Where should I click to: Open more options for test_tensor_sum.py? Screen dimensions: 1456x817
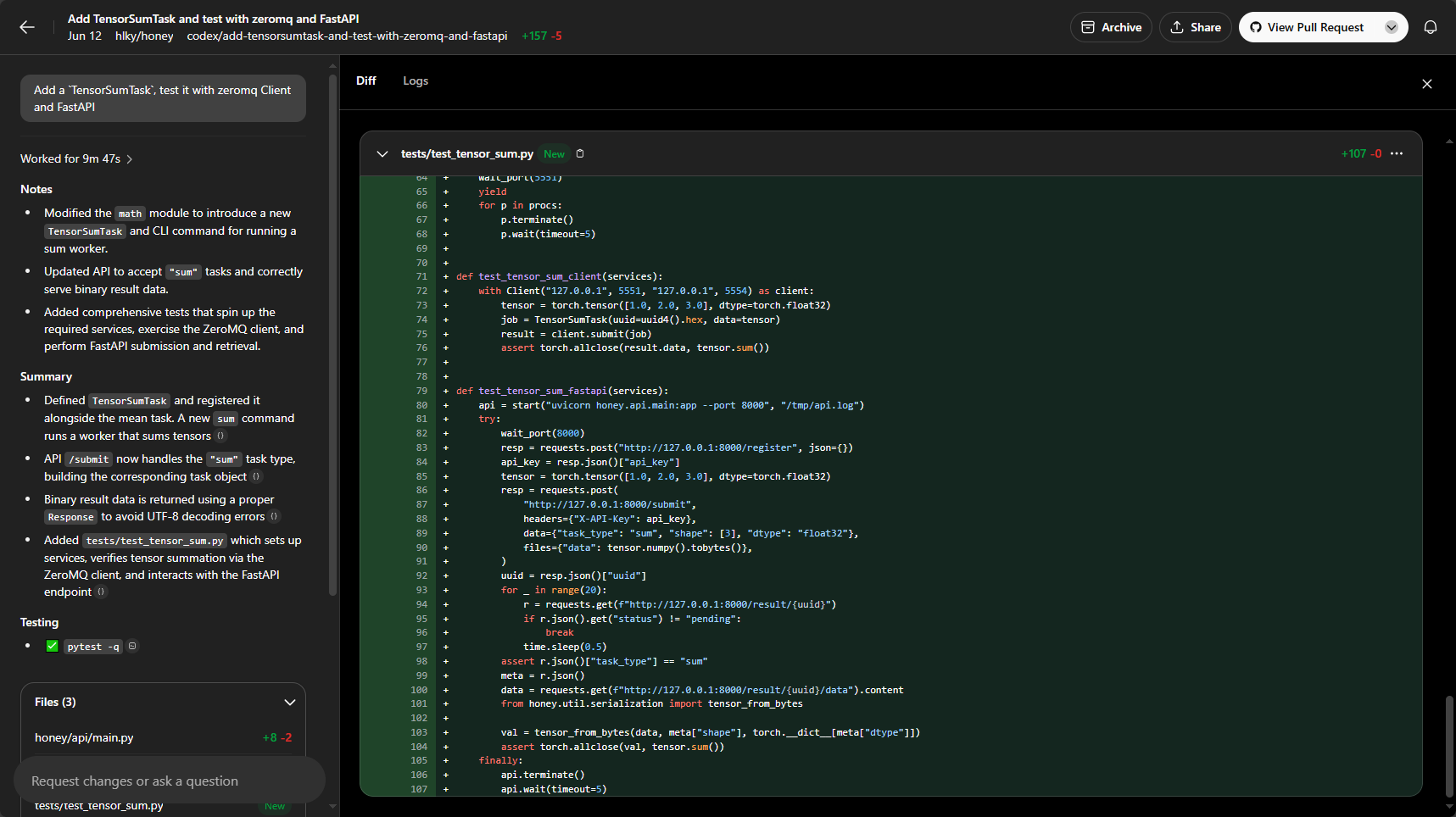[1397, 153]
